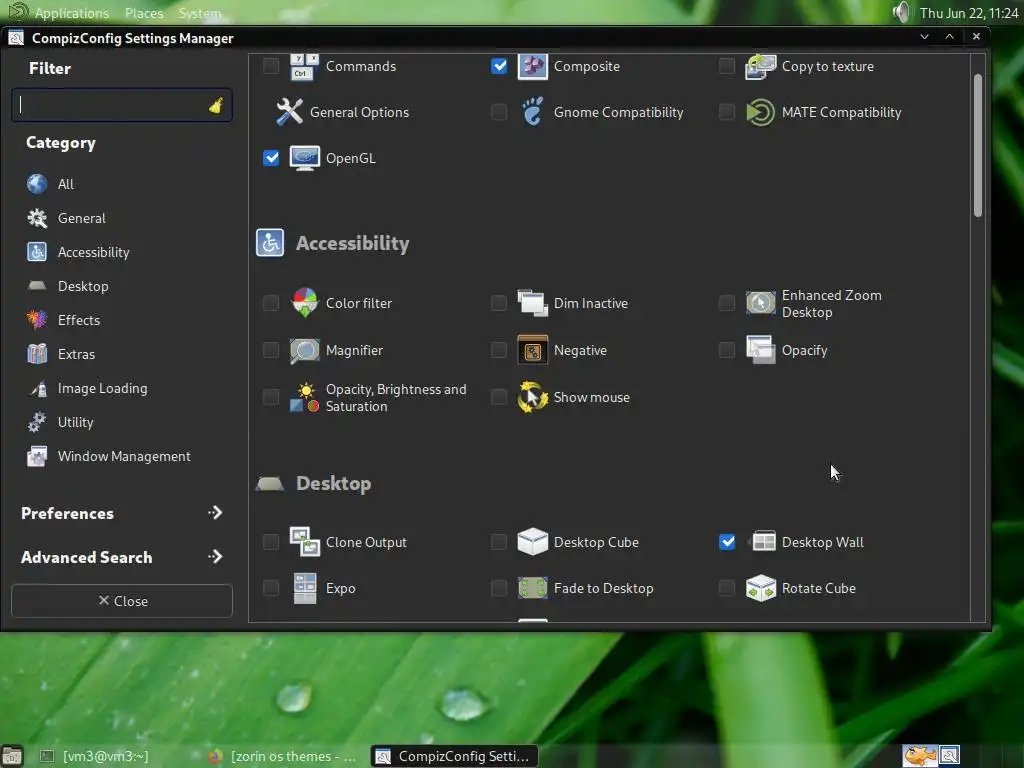Switch to vm3@vm3 terminal taskbar item

tap(94, 756)
